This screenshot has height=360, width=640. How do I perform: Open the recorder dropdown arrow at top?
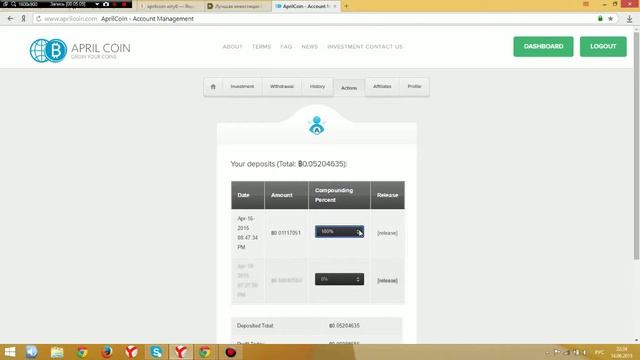tap(97, 4)
